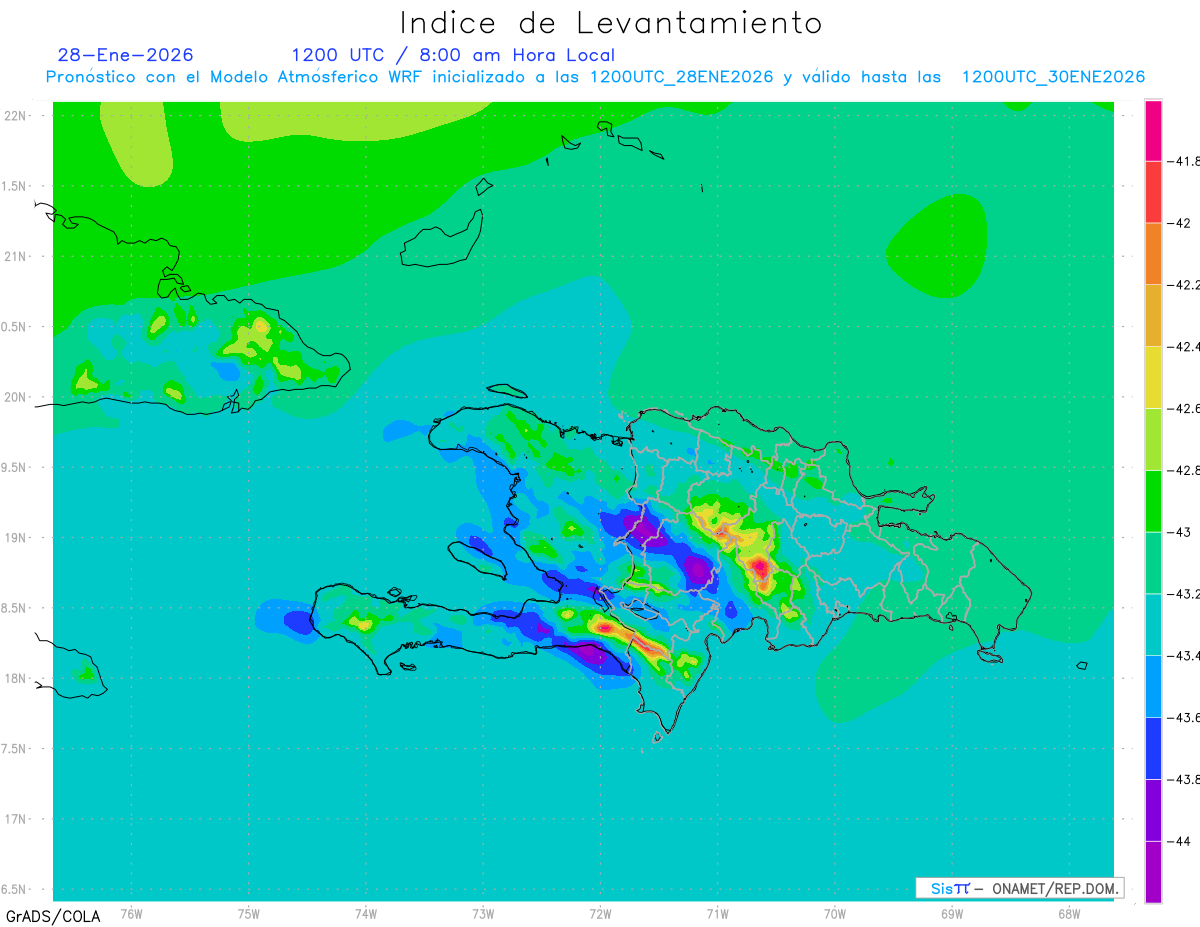Click the '70W' longitude label
Screen dimensions: 1200x927
pyautogui.click(x=835, y=914)
